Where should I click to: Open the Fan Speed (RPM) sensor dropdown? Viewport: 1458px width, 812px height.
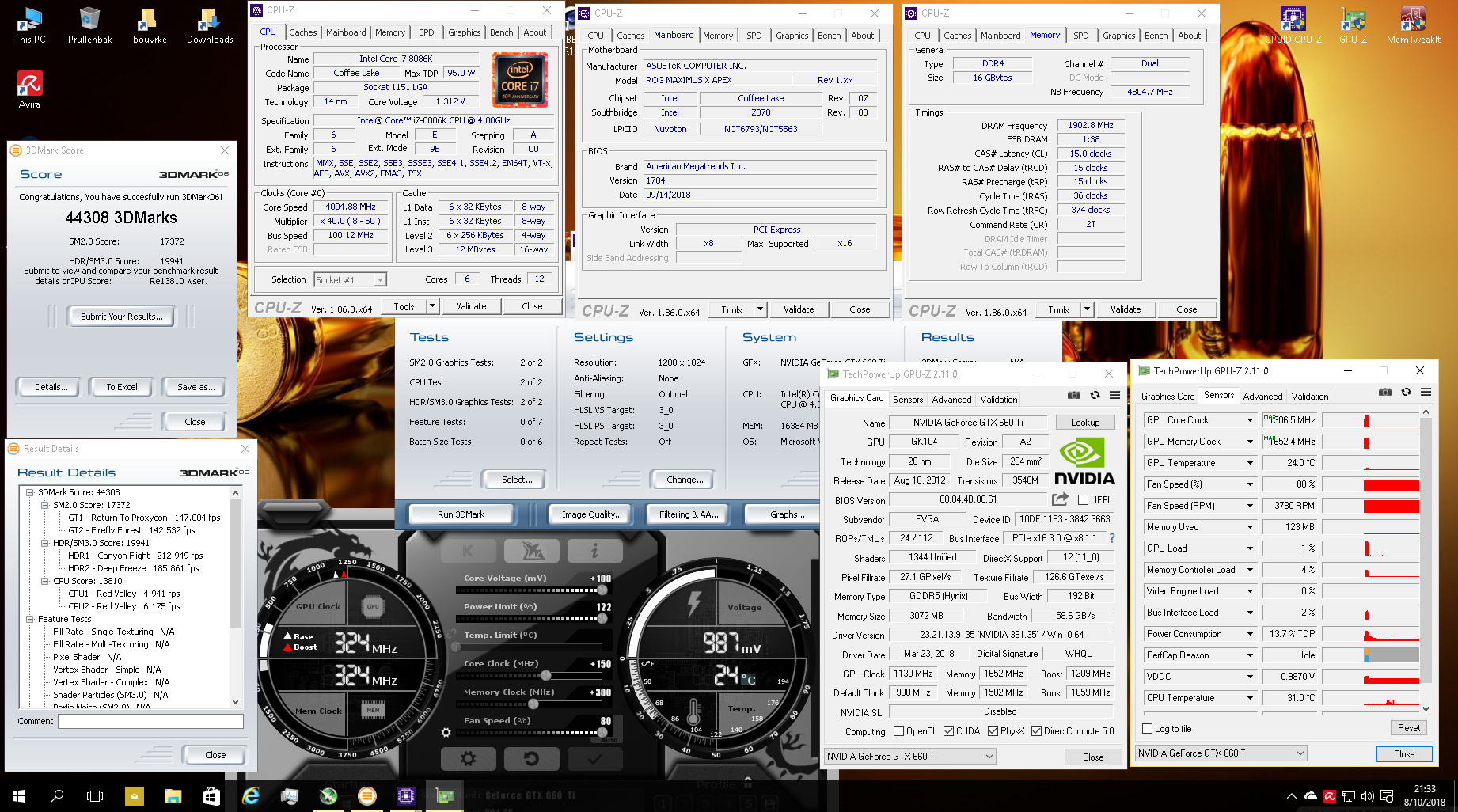pos(1251,506)
